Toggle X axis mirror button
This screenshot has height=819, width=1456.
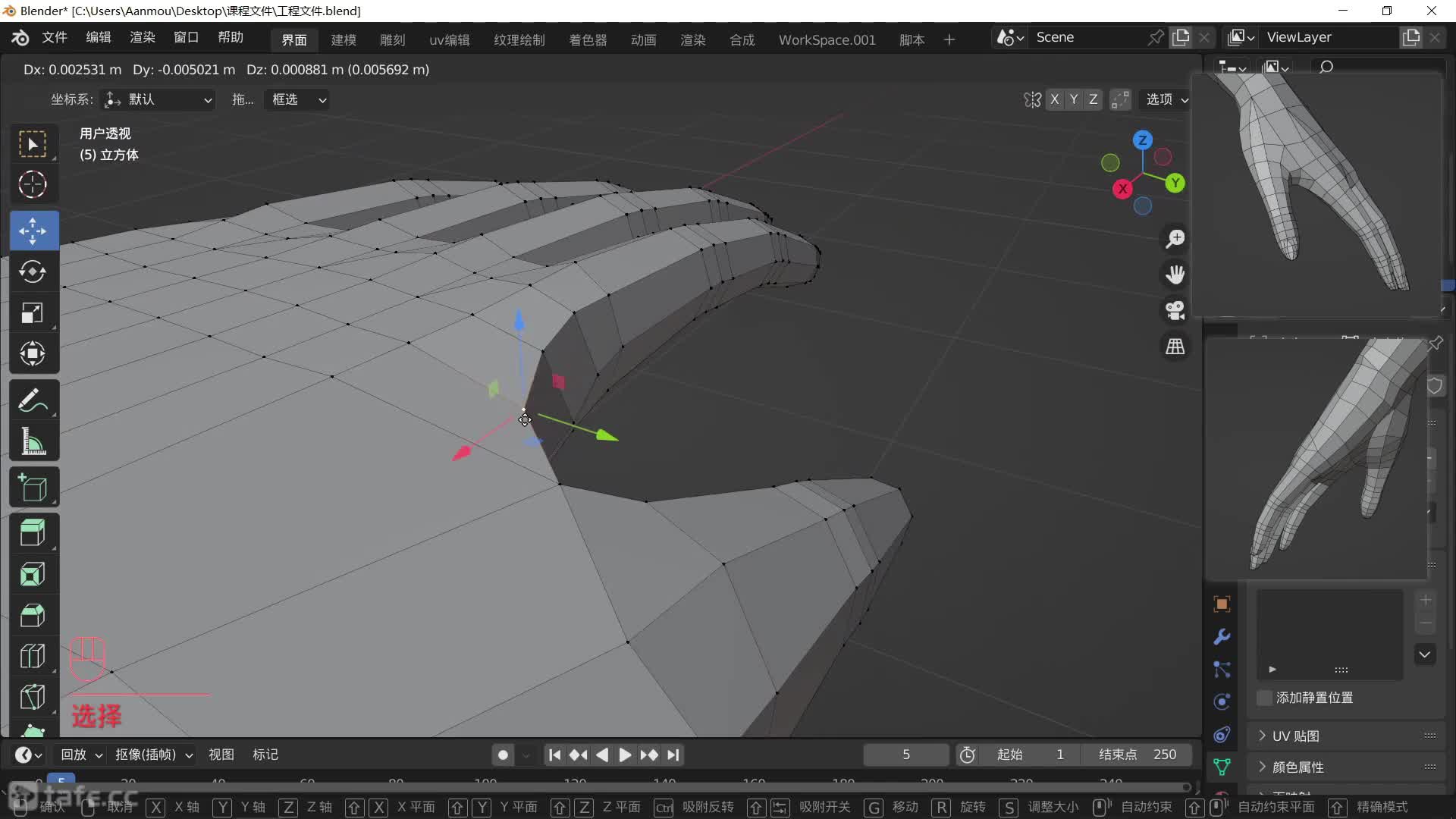(x=1054, y=99)
